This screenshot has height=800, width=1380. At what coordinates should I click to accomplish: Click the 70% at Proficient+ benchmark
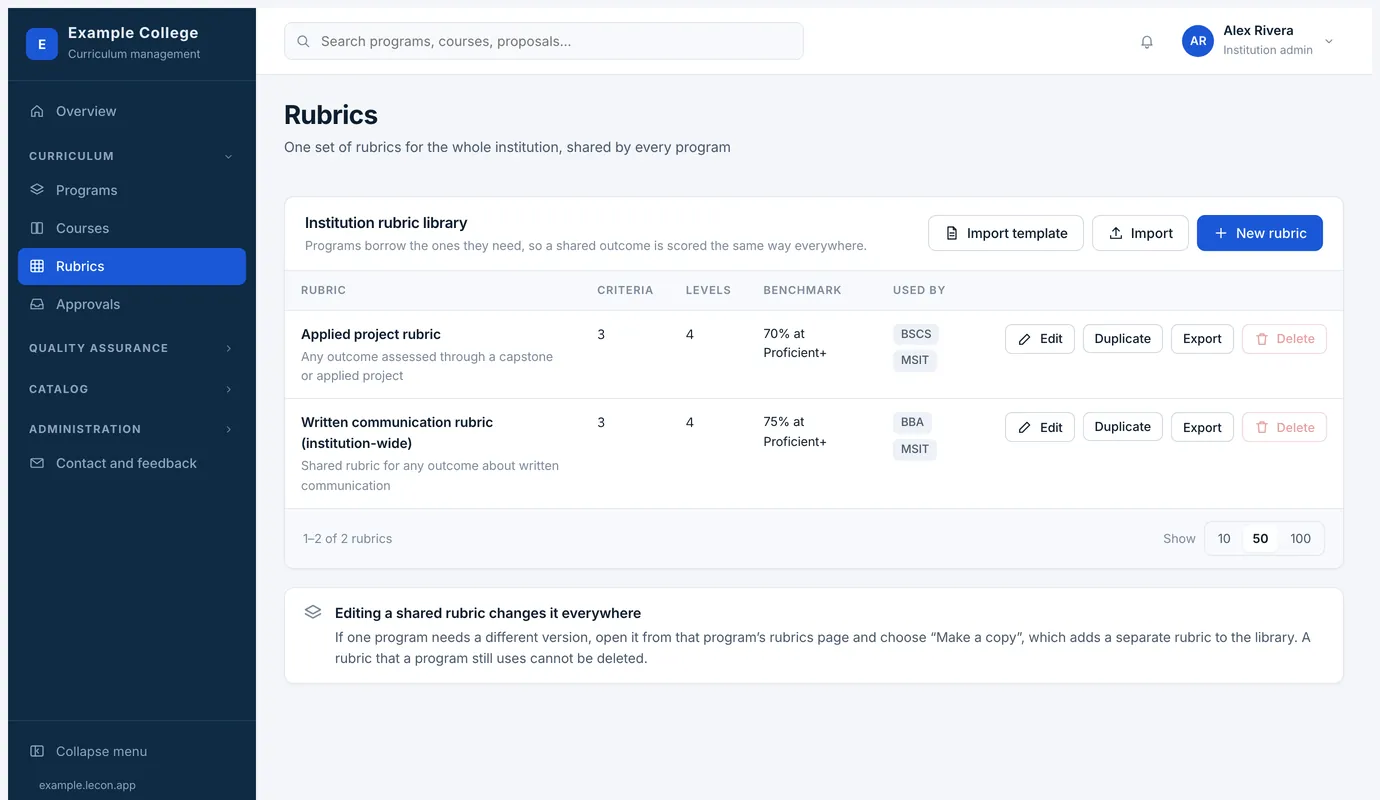[x=795, y=343]
